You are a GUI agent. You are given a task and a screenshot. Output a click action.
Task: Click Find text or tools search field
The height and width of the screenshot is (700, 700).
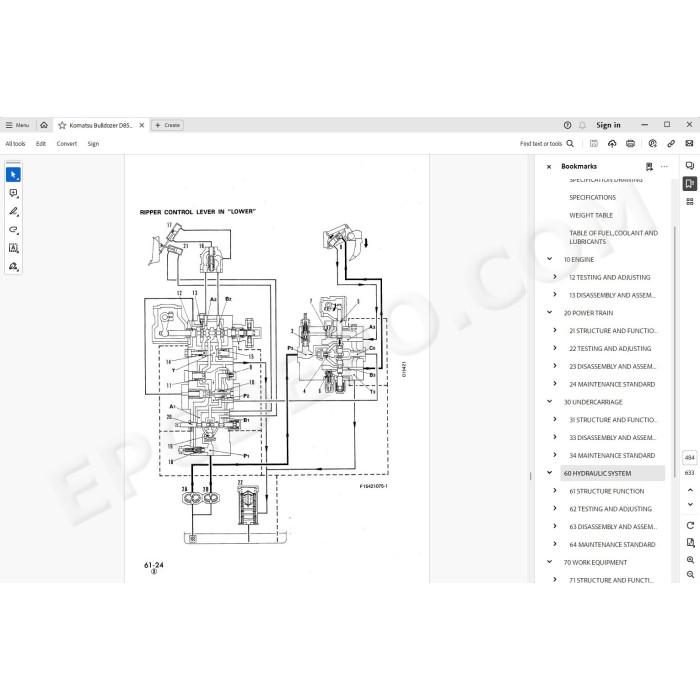click(547, 144)
